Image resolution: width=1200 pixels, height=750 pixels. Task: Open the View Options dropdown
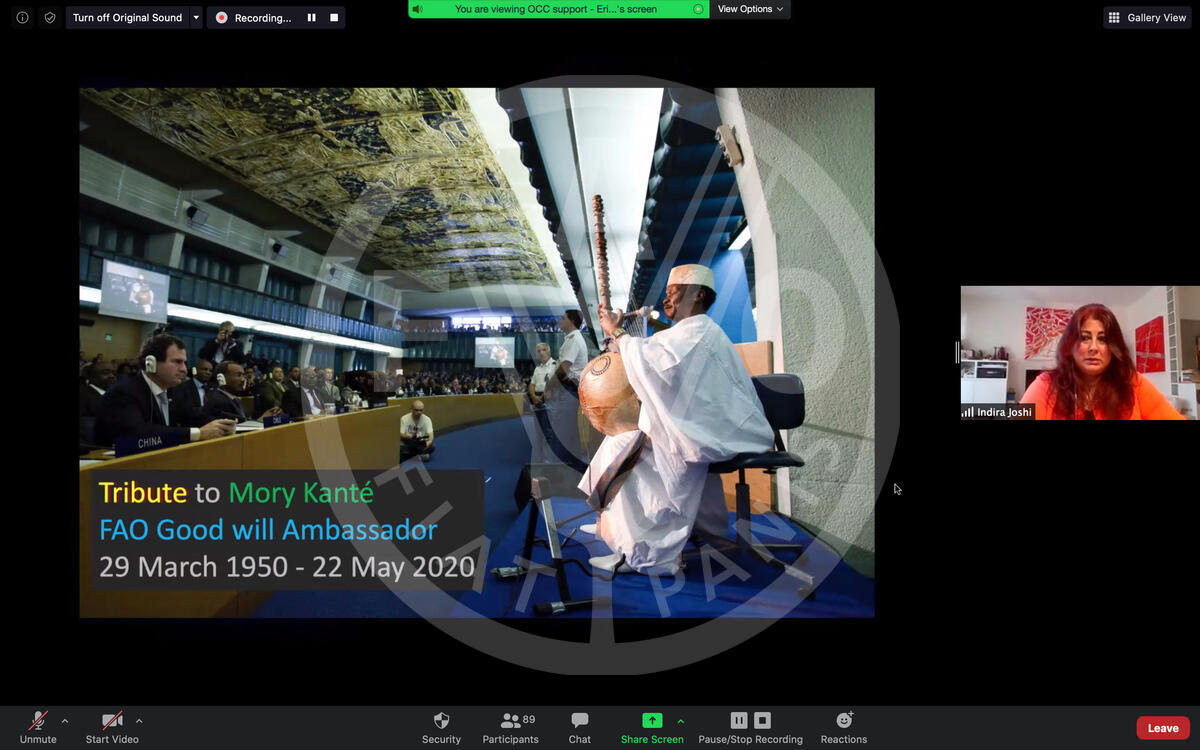coord(751,9)
